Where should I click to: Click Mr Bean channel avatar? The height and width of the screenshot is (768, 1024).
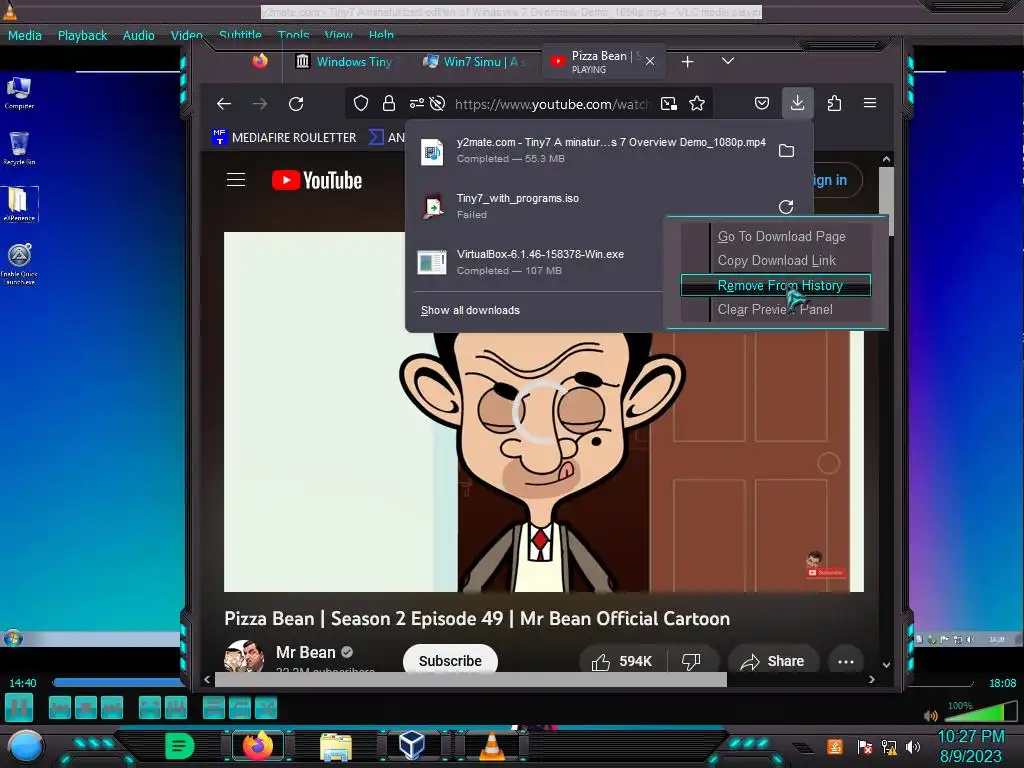(x=244, y=656)
